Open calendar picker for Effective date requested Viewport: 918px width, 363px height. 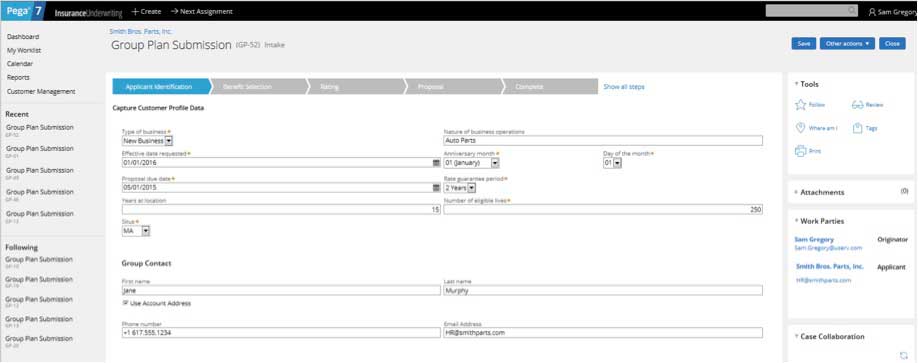point(436,163)
